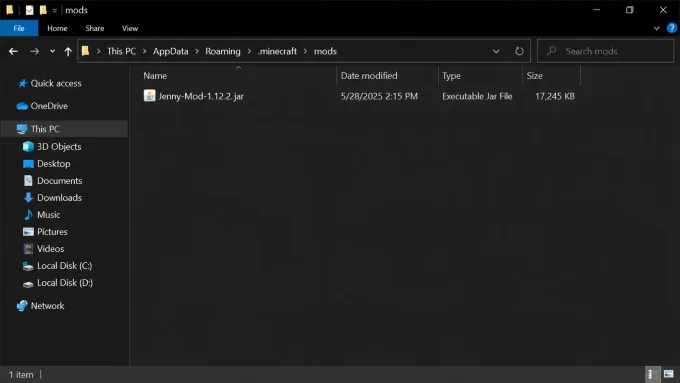The image size is (680, 383).
Task: Open Pictures folder in sidebar
Action: click(x=52, y=232)
